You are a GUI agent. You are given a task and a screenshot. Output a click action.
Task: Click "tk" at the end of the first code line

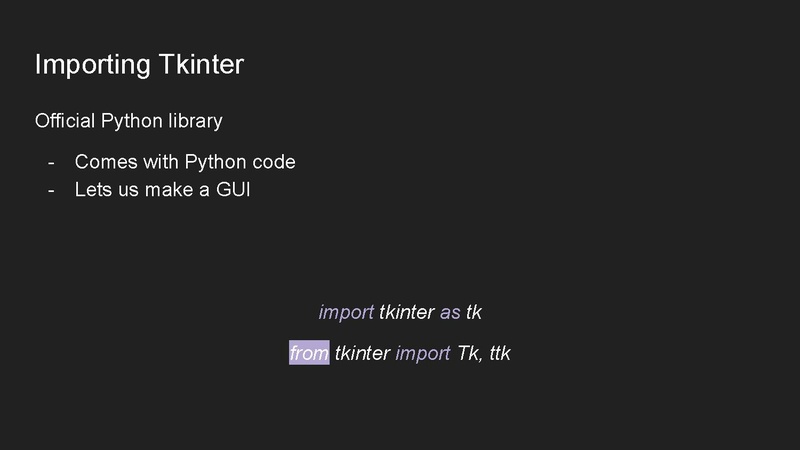pos(474,312)
